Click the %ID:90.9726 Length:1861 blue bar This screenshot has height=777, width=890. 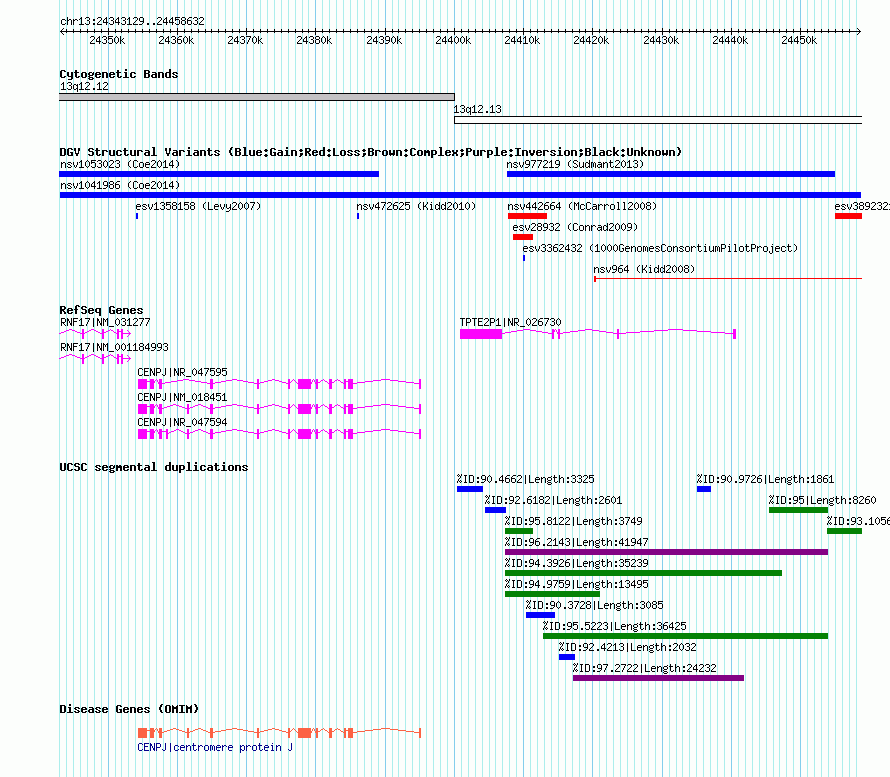[x=704, y=489]
